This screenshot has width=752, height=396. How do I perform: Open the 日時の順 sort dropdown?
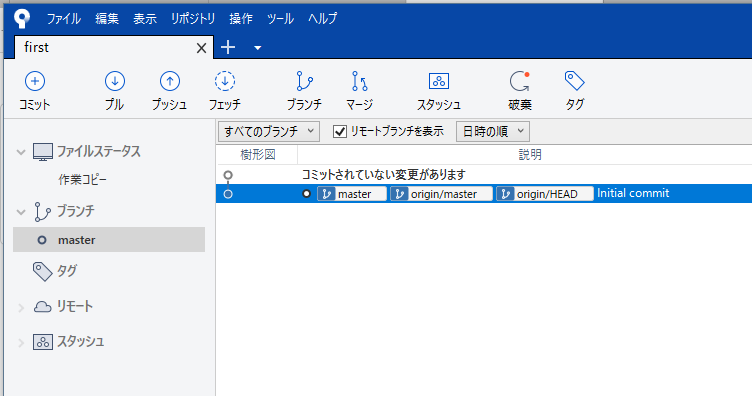(493, 131)
